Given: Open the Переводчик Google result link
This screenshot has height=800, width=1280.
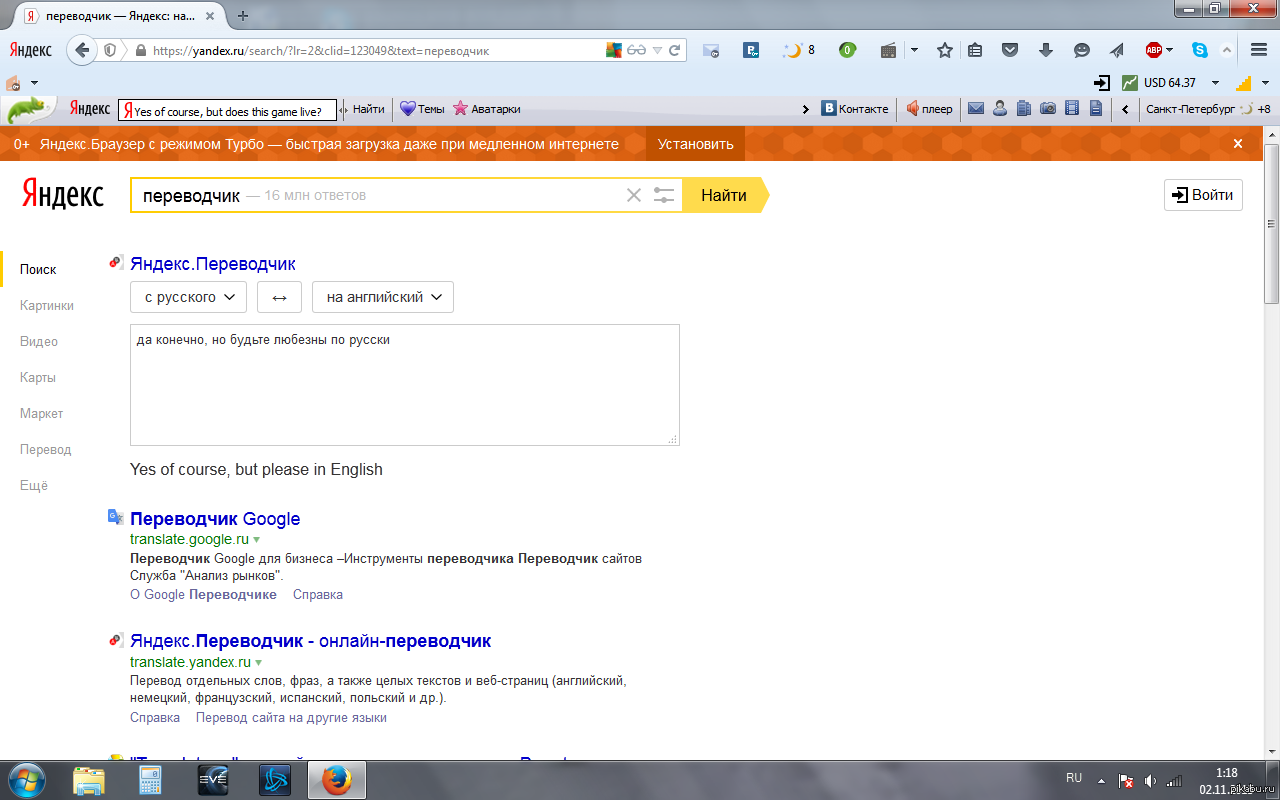Looking at the screenshot, I should (x=215, y=519).
